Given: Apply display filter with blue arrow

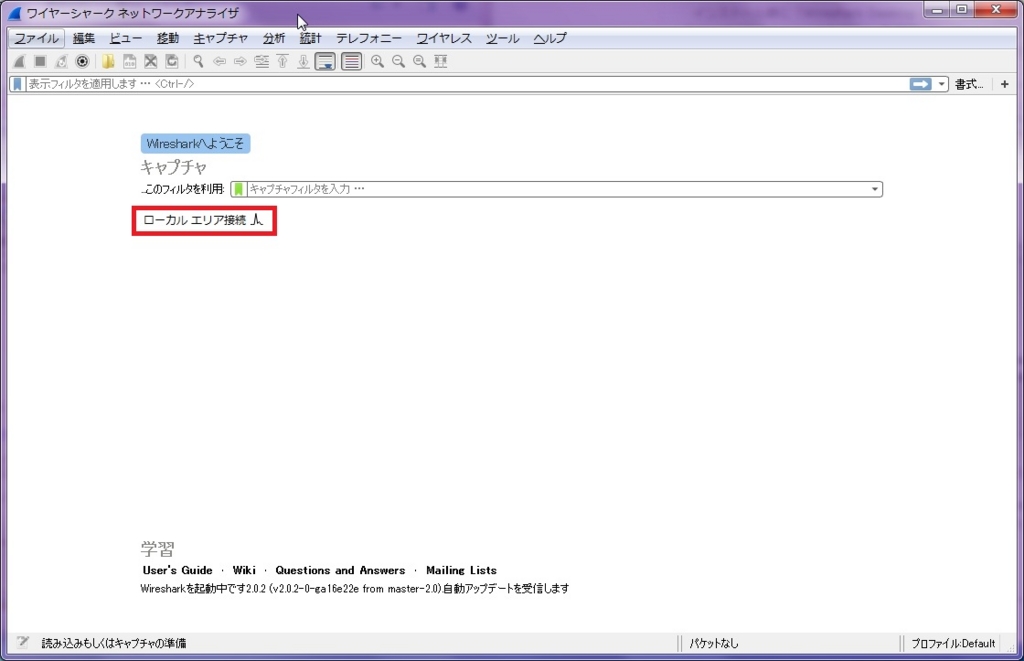Looking at the screenshot, I should pos(920,84).
